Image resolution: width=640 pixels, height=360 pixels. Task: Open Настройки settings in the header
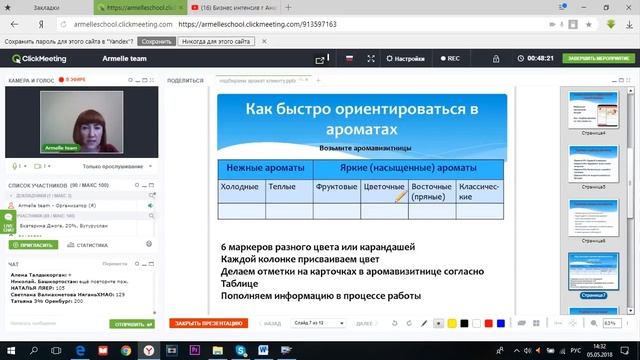coord(405,59)
